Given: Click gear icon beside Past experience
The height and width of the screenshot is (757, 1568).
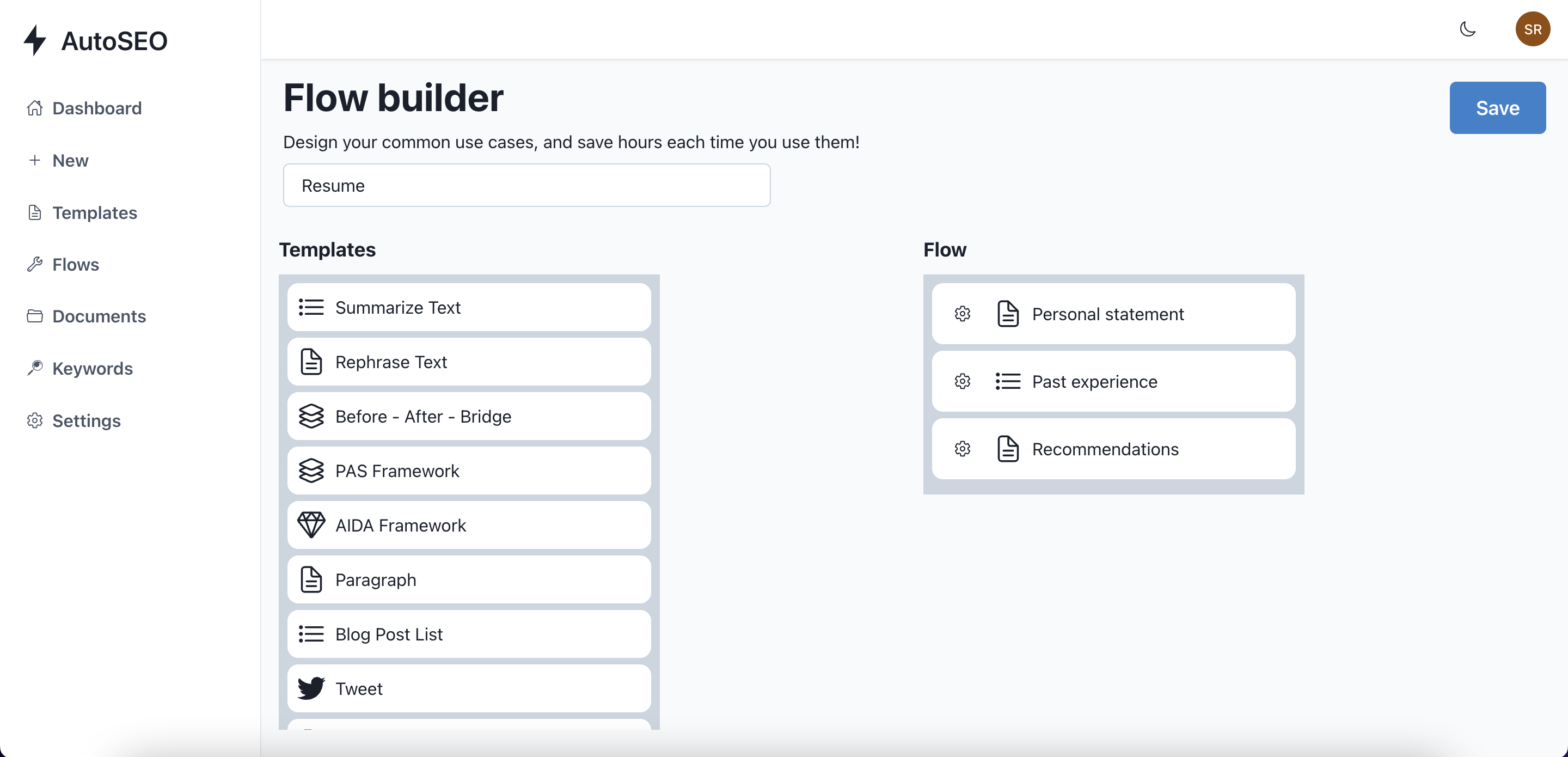Looking at the screenshot, I should point(963,381).
